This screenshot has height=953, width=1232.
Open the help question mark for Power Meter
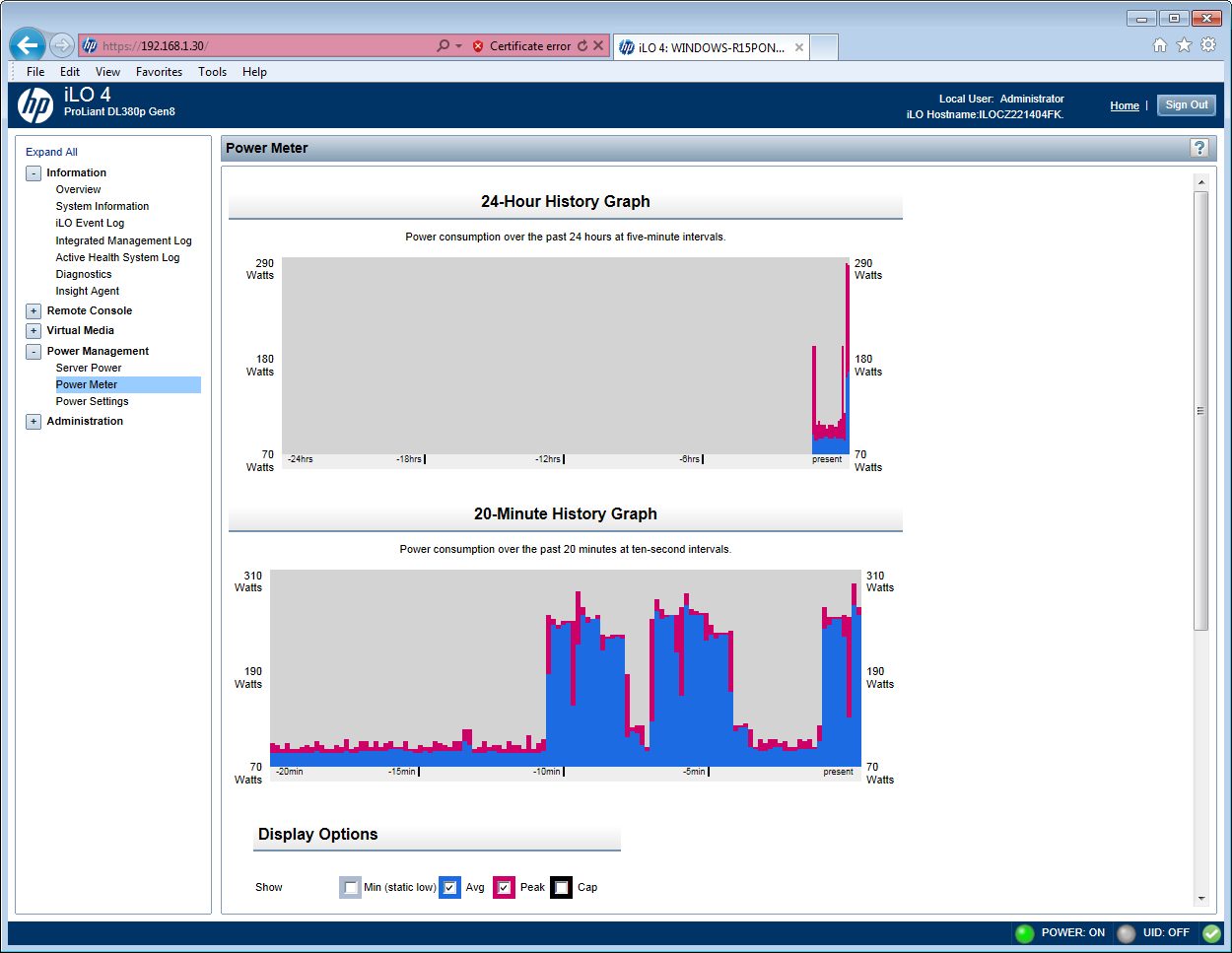click(x=1199, y=148)
